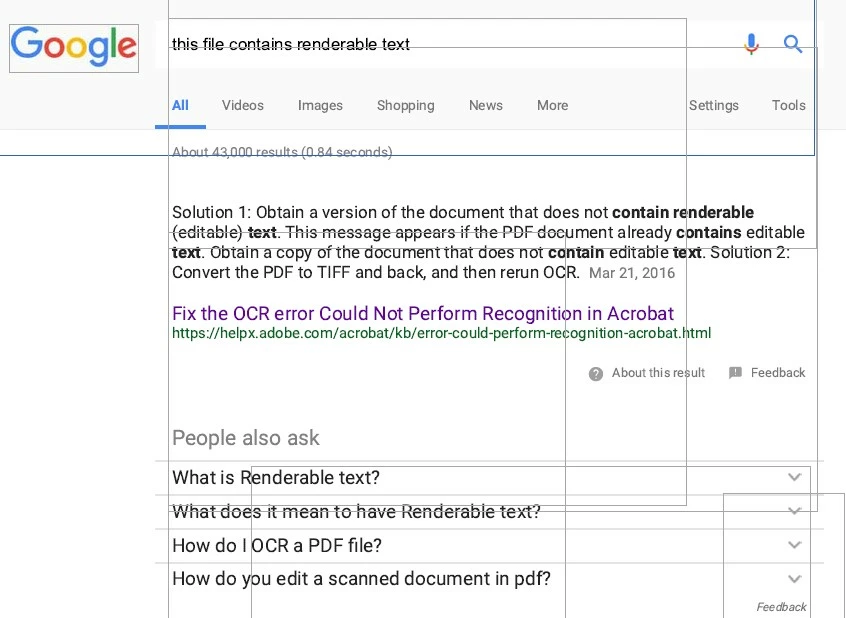Screen dimensions: 846x618
Task: Open the News tab
Action: [x=486, y=105]
